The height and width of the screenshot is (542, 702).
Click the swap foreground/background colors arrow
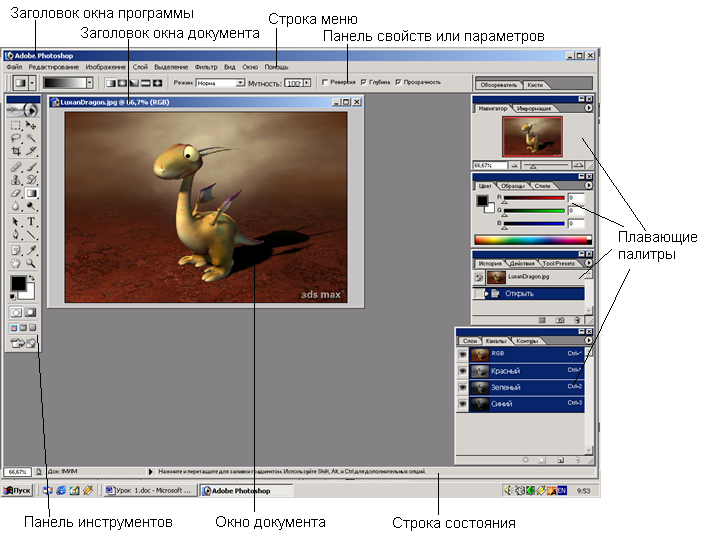31,278
